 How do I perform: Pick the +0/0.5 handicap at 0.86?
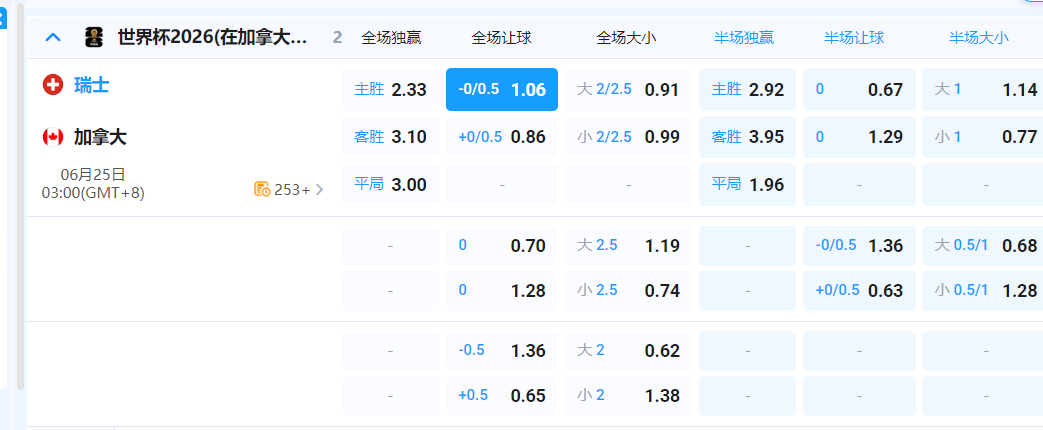[x=502, y=137]
